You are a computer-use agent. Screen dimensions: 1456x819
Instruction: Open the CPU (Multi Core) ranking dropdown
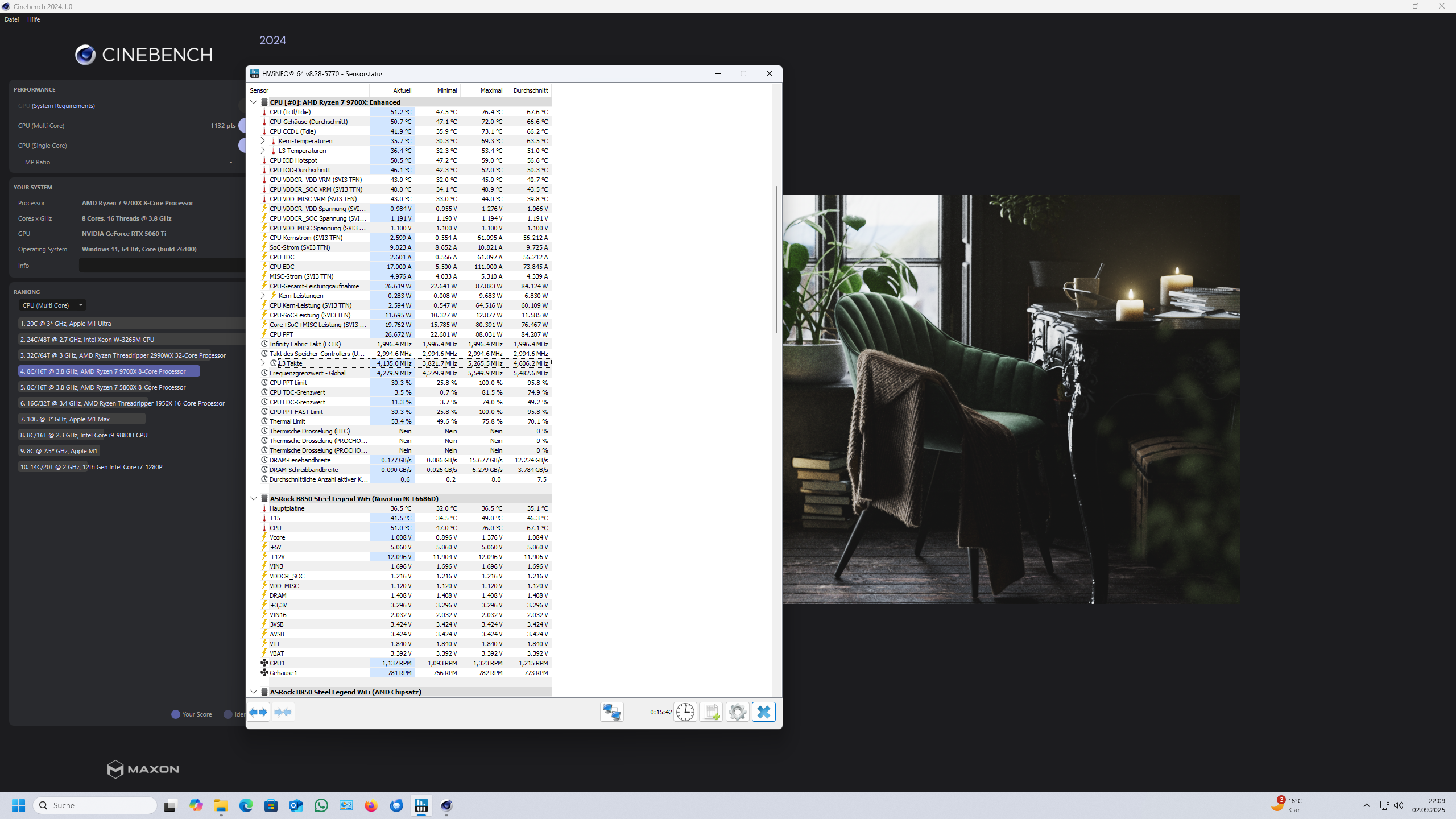point(52,305)
